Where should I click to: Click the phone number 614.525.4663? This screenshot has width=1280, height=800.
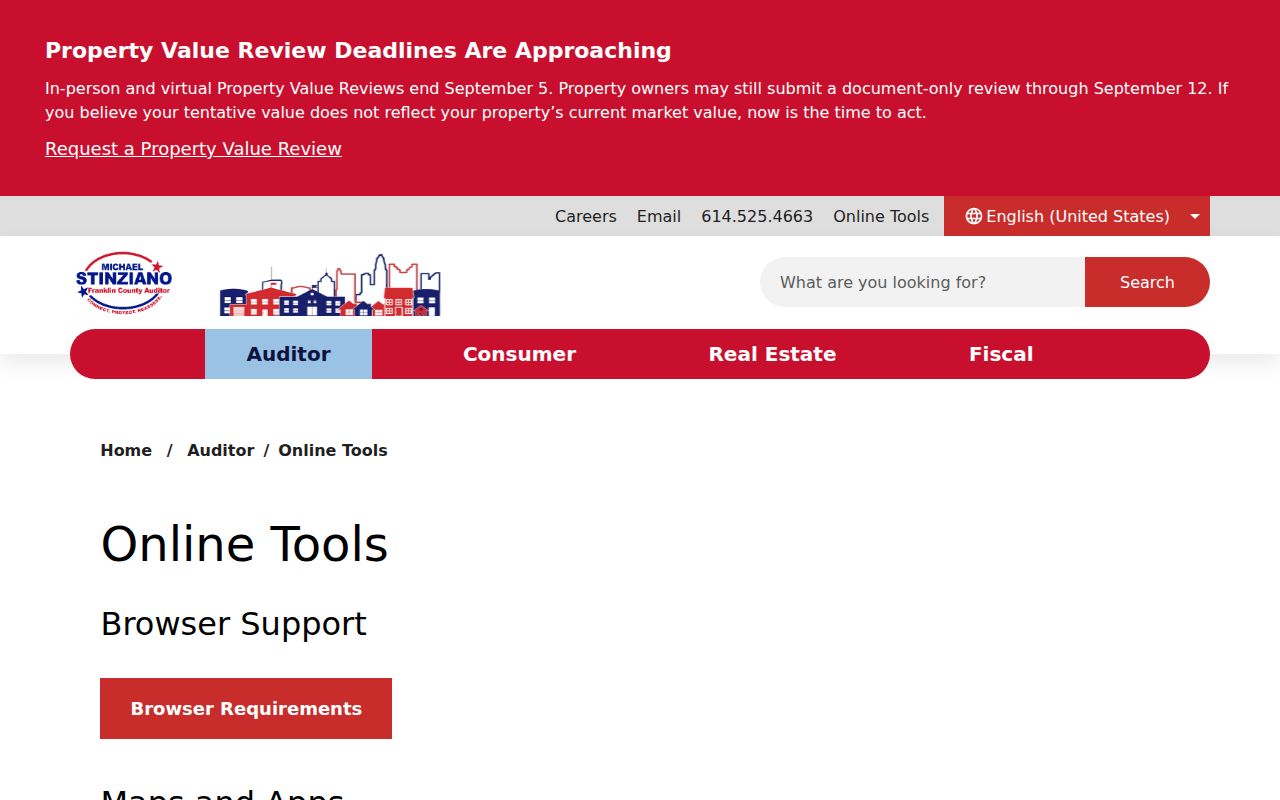(x=757, y=216)
